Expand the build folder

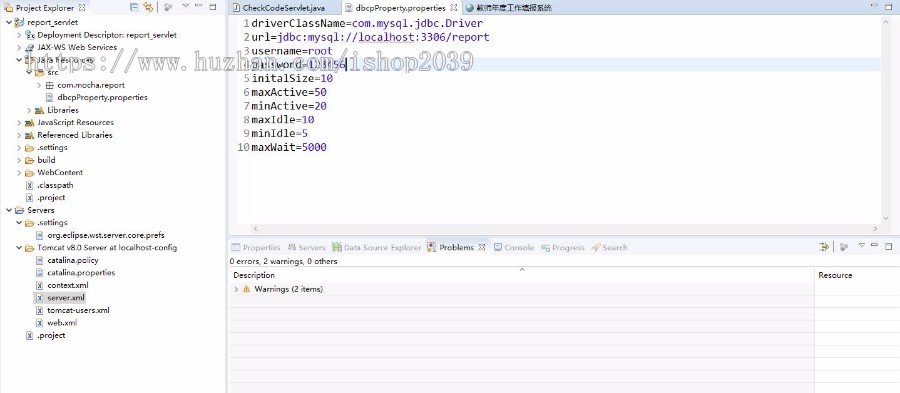click(x=19, y=160)
